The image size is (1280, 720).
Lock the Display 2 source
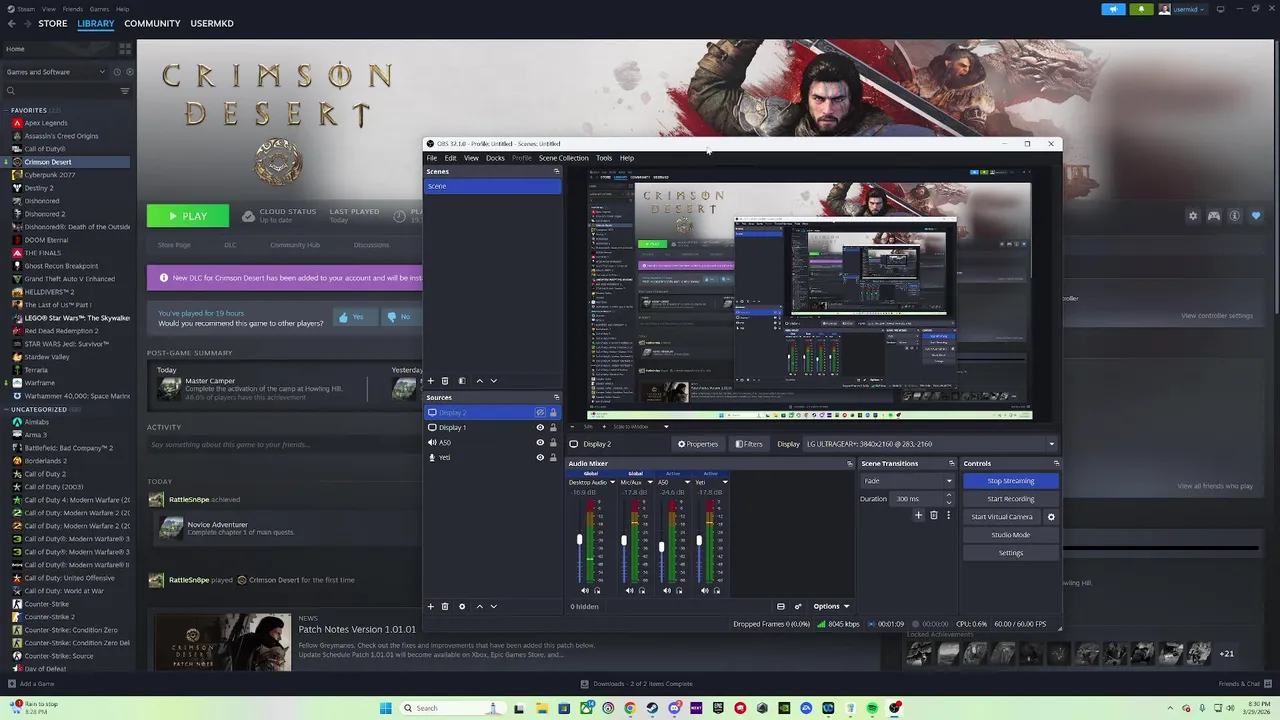coord(553,412)
